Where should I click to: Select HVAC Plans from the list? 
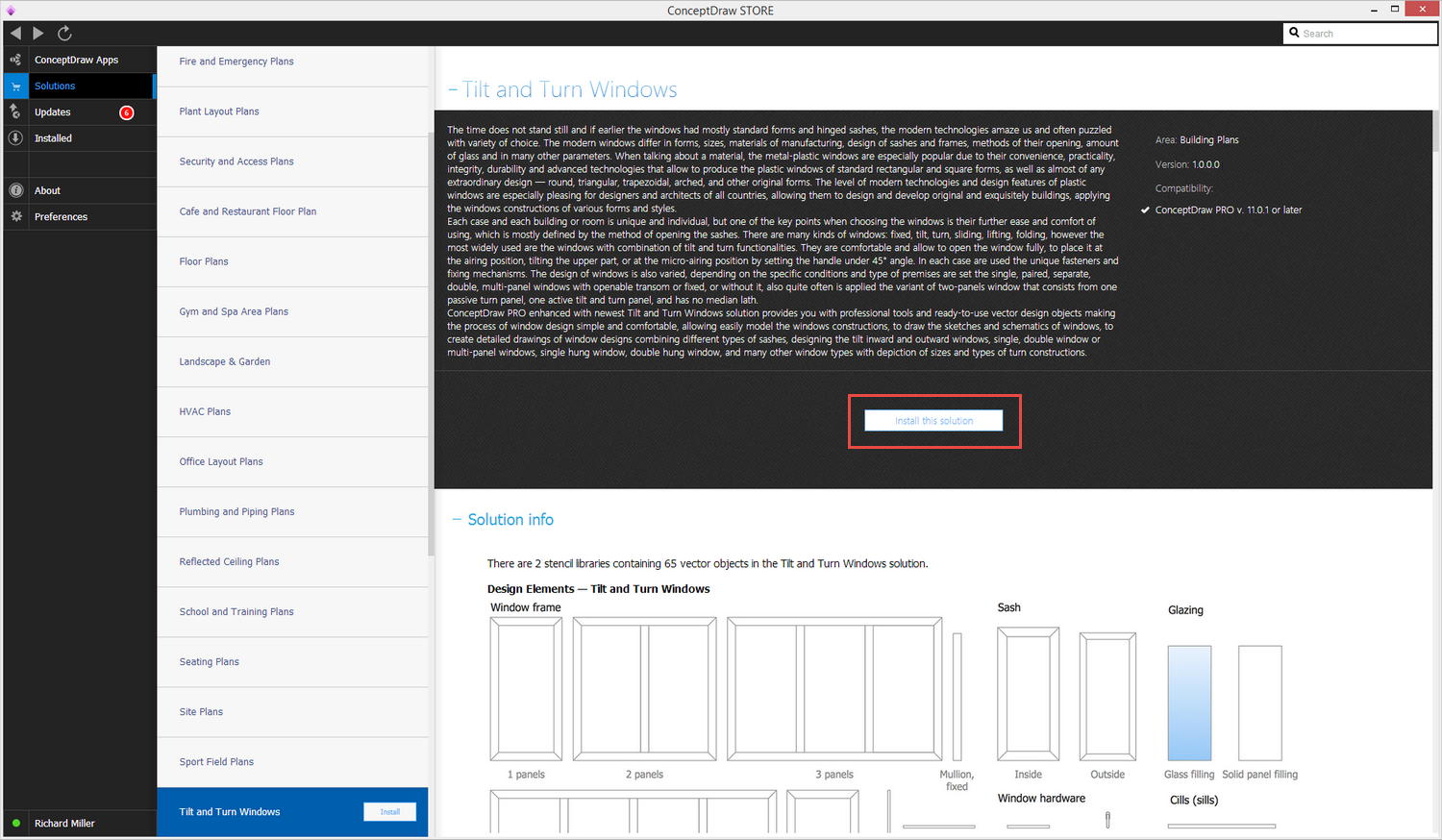point(205,411)
